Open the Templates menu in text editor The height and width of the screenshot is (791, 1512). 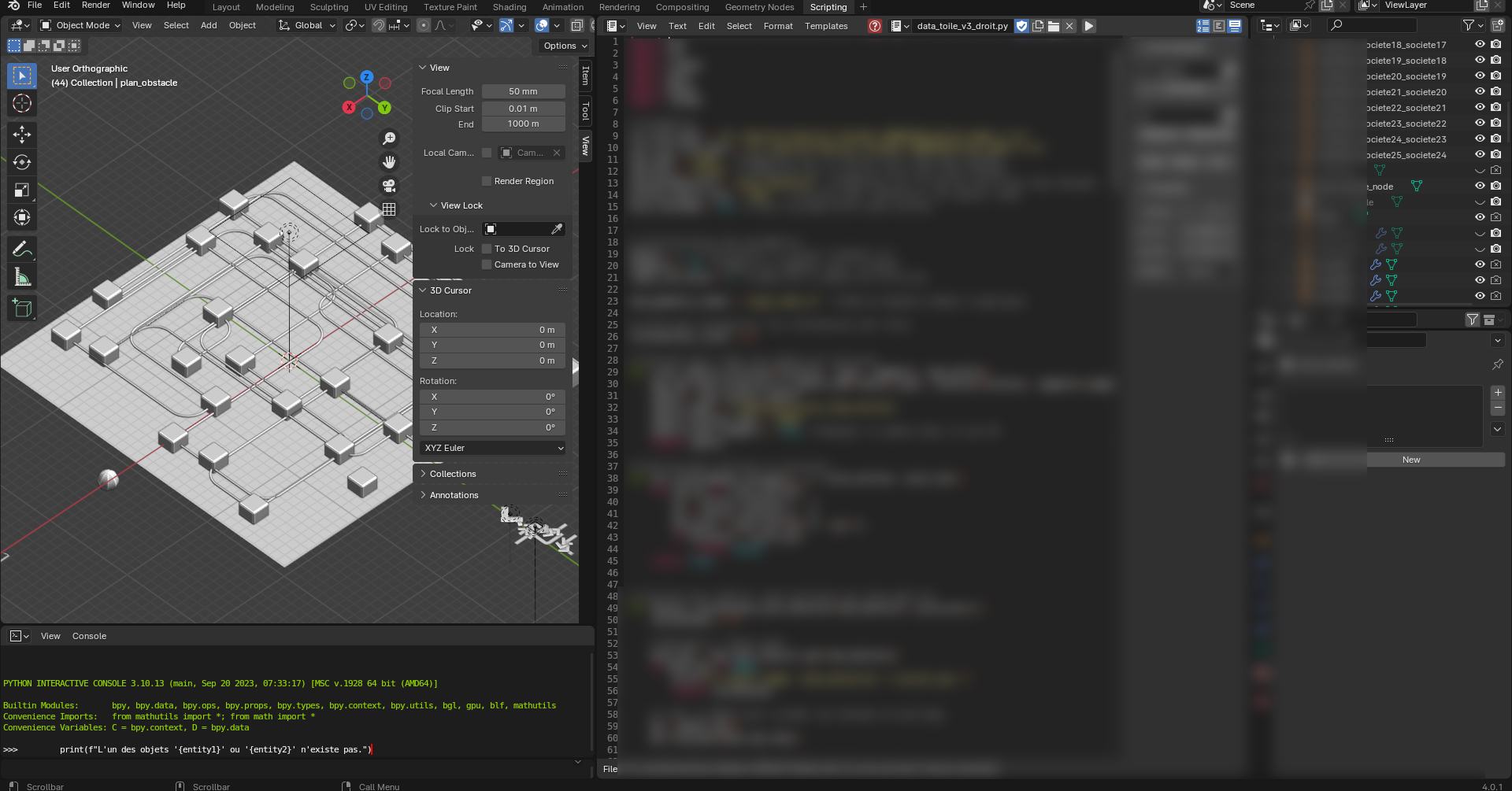[x=826, y=26]
